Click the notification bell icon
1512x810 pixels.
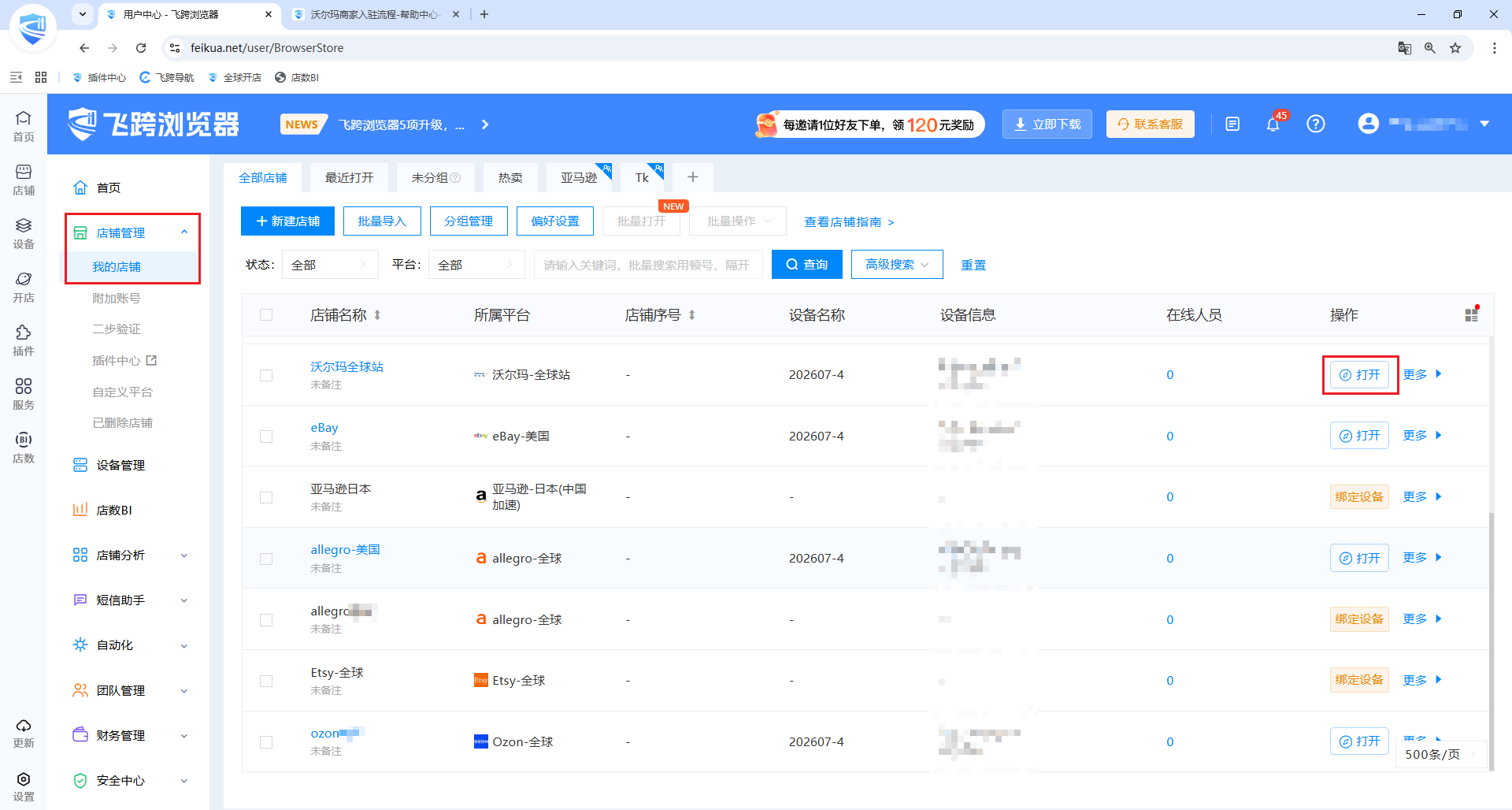(x=1273, y=124)
